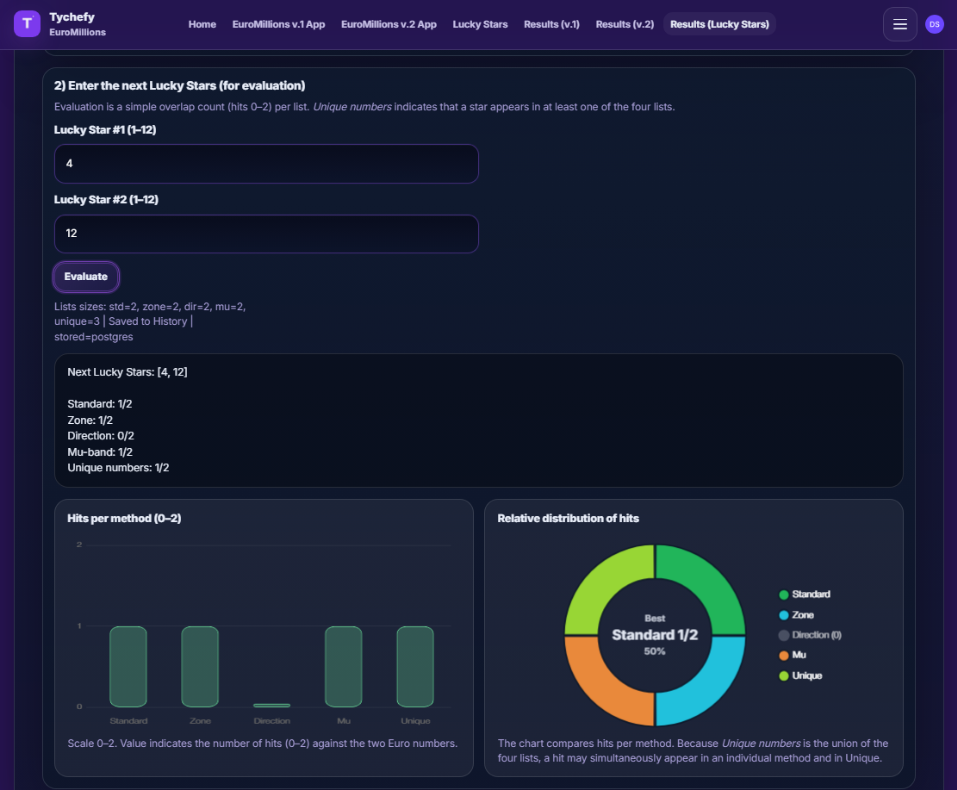Click the Standard bar in bar chart

point(128,666)
